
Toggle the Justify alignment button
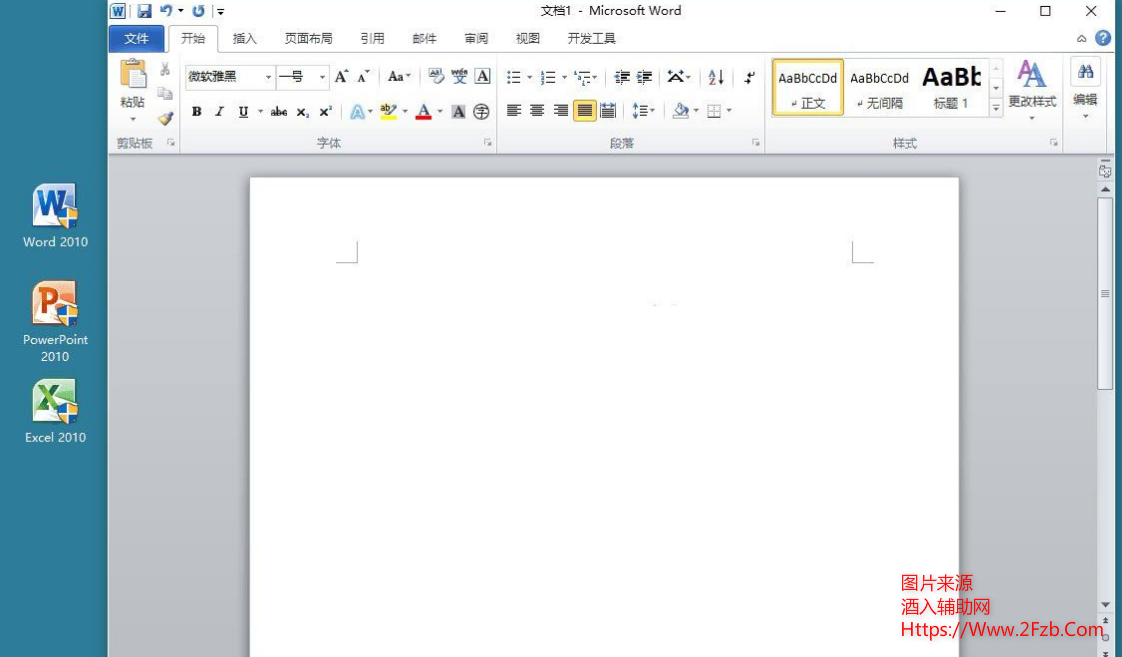tap(584, 111)
